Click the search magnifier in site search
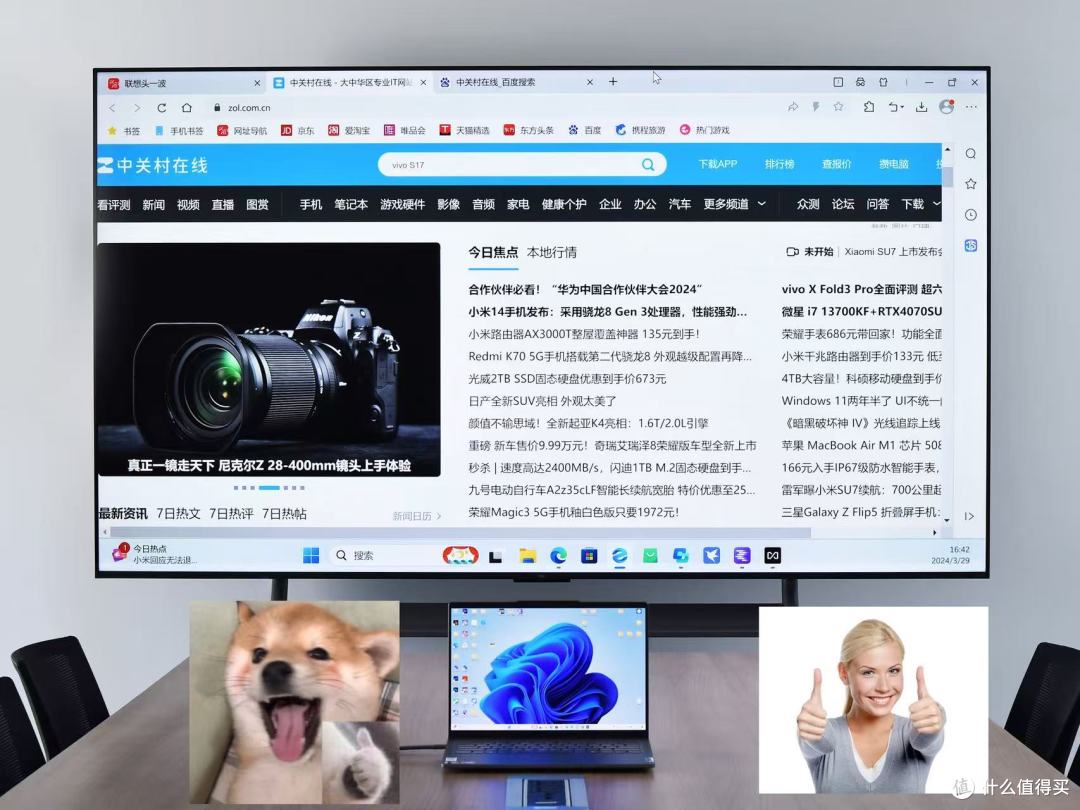 (x=648, y=165)
